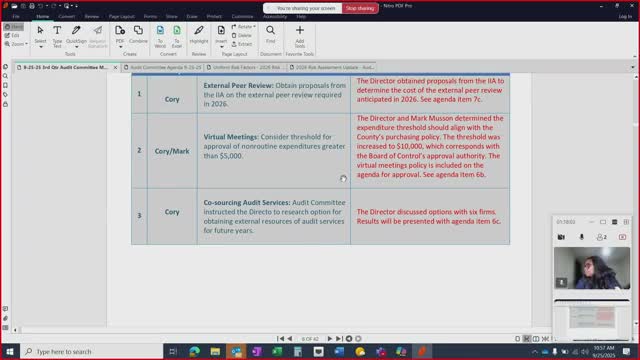Click Log In link
Image resolution: width=640 pixels, height=360 pixels.
625,17
